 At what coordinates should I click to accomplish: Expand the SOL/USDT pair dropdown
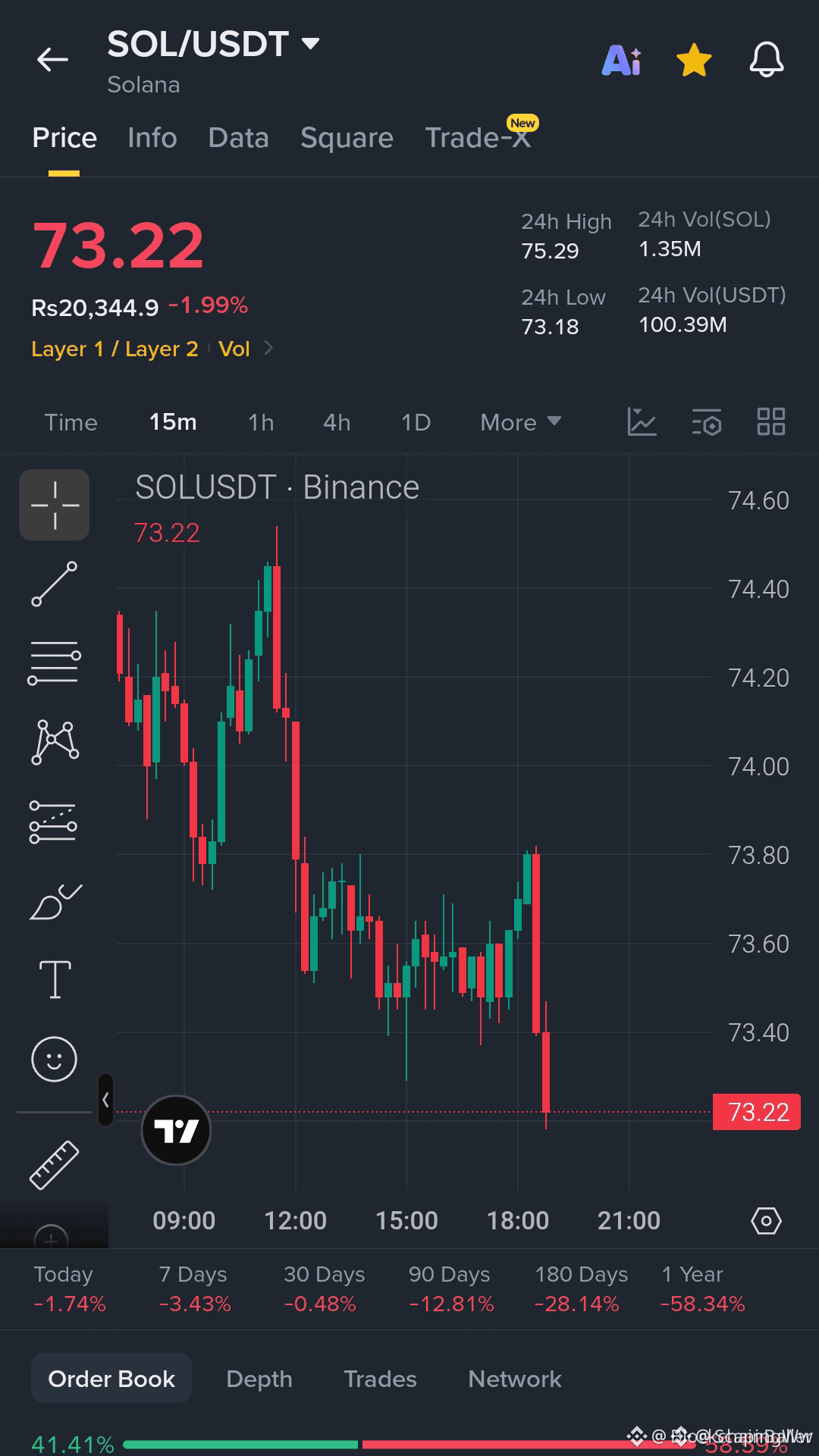click(310, 44)
